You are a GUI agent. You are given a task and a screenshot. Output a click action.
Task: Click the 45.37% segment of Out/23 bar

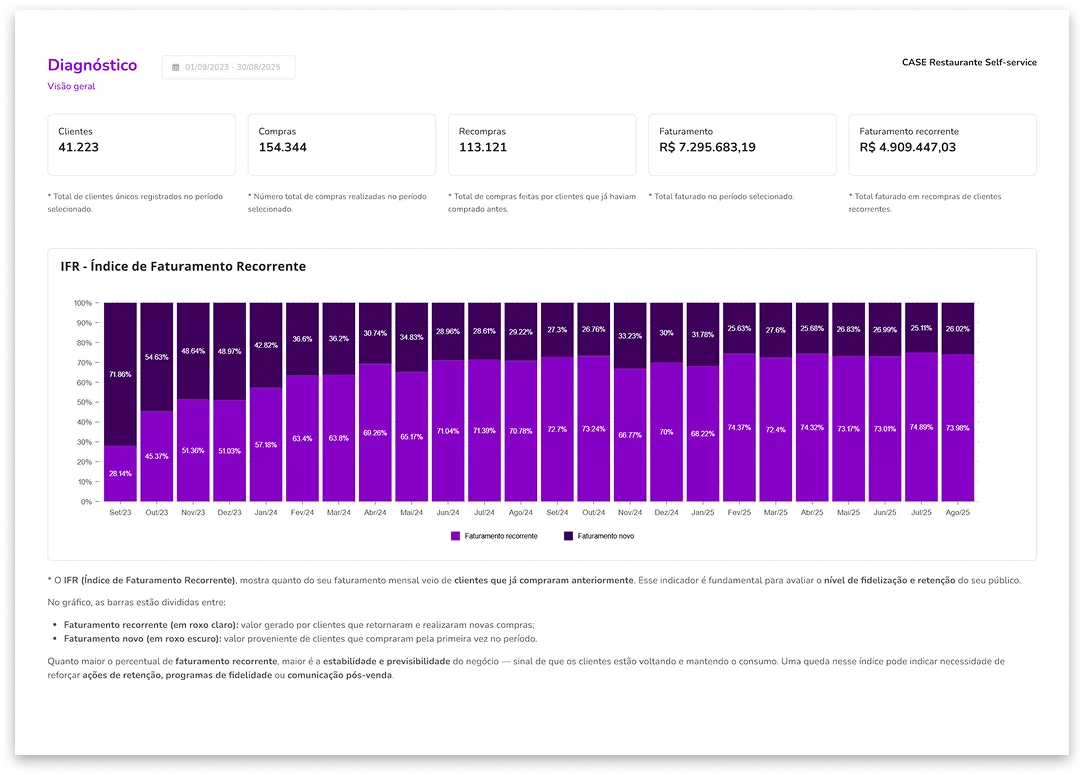[156, 456]
